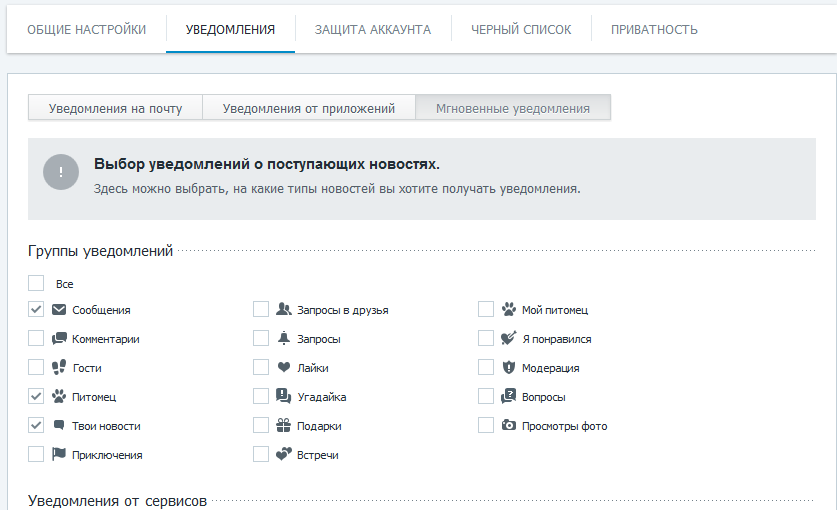Open Уведомления от приложений sub-tab
This screenshot has height=510, width=837.
[x=309, y=108]
